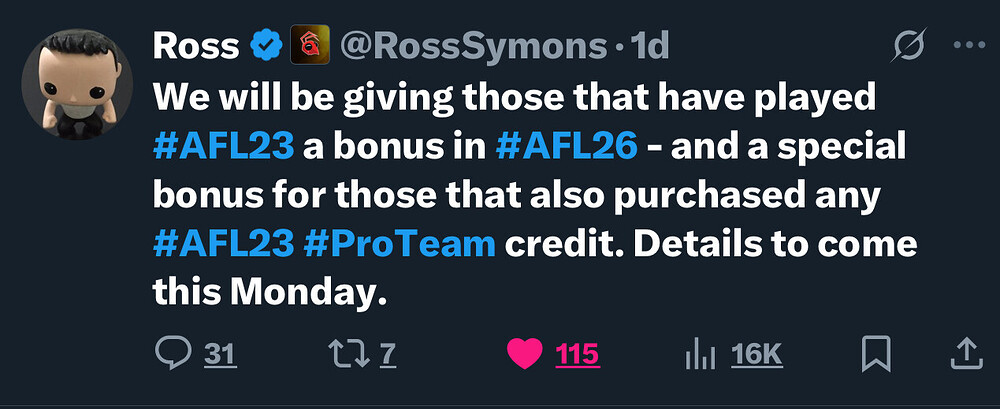Click the 31 replies count

pos(221,355)
